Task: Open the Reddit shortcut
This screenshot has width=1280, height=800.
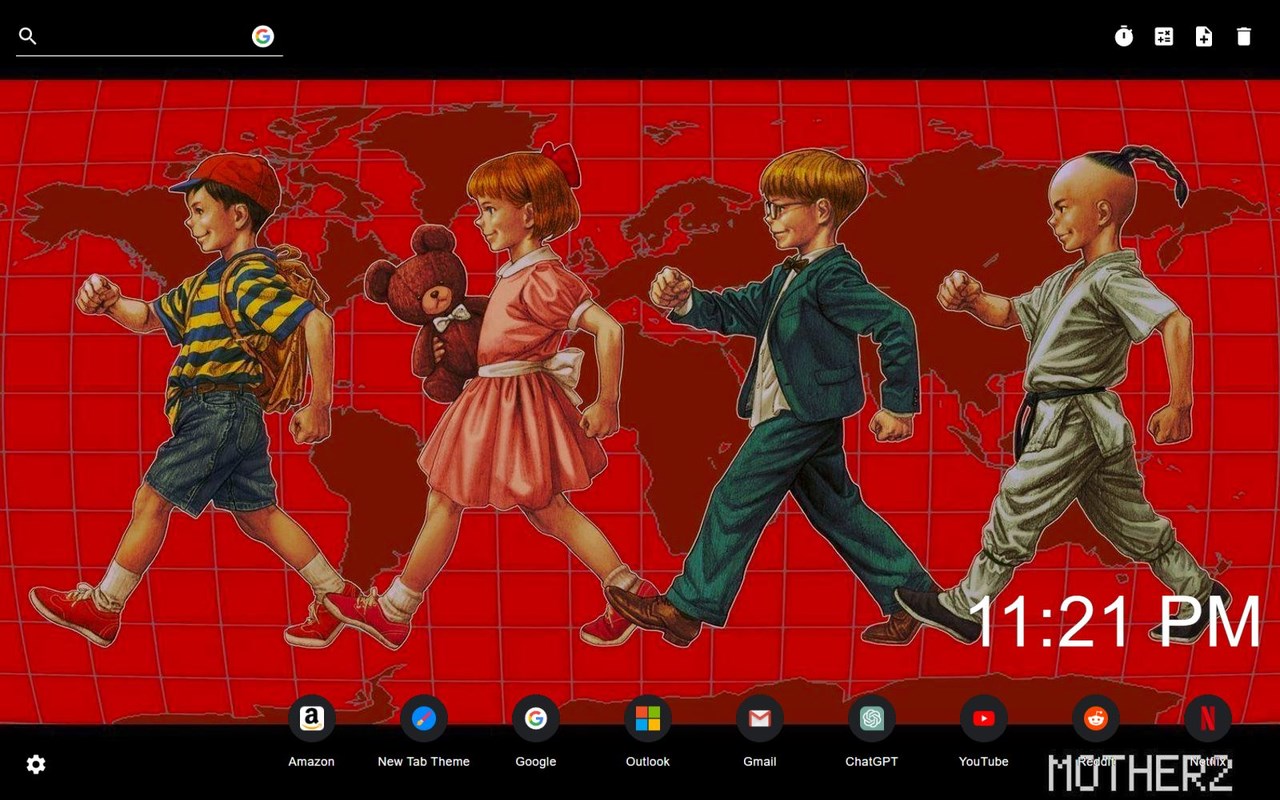Action: pos(1096,719)
